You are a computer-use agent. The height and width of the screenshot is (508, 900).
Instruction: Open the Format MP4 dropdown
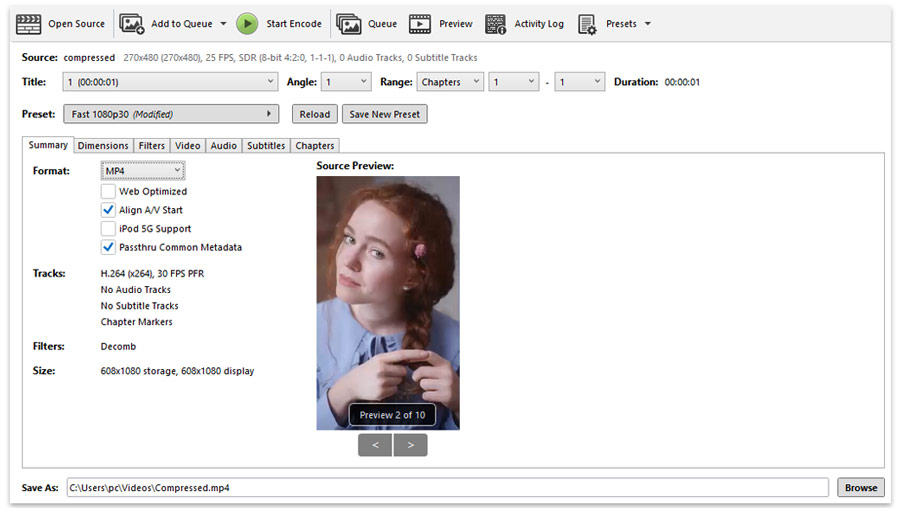(x=143, y=170)
